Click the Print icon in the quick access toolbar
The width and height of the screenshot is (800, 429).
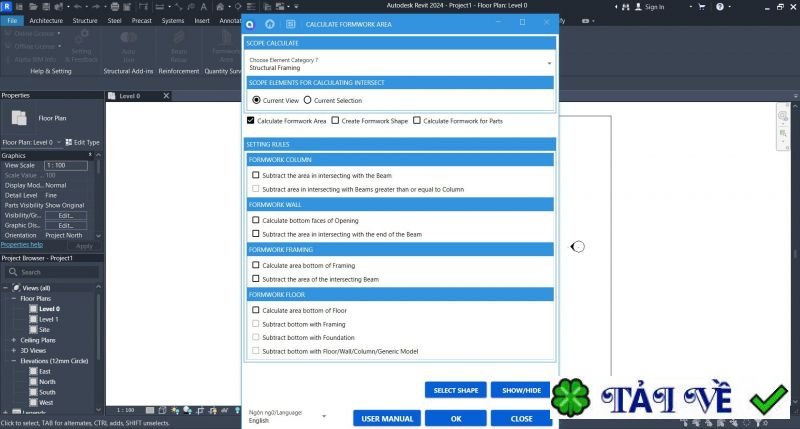point(115,7)
